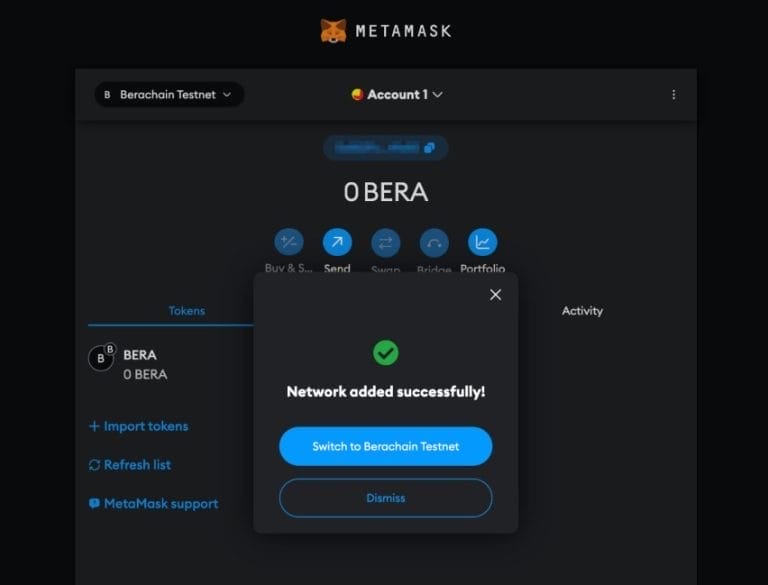Click the Bridge icon
The height and width of the screenshot is (585, 768).
434,243
